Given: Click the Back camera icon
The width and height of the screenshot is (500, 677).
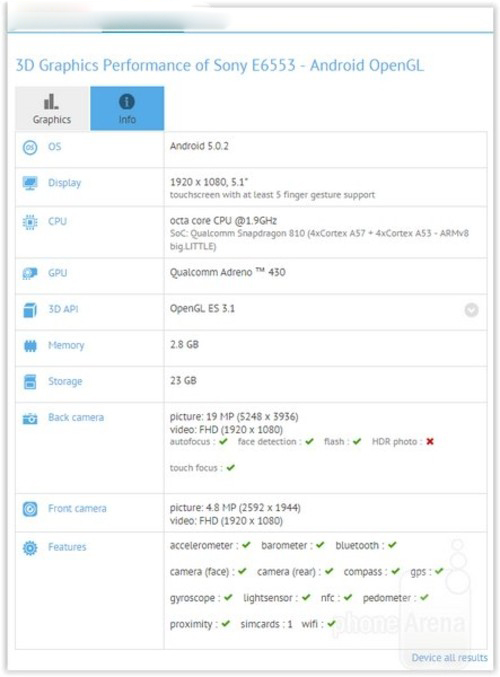Looking at the screenshot, I should pyautogui.click(x=30, y=418).
